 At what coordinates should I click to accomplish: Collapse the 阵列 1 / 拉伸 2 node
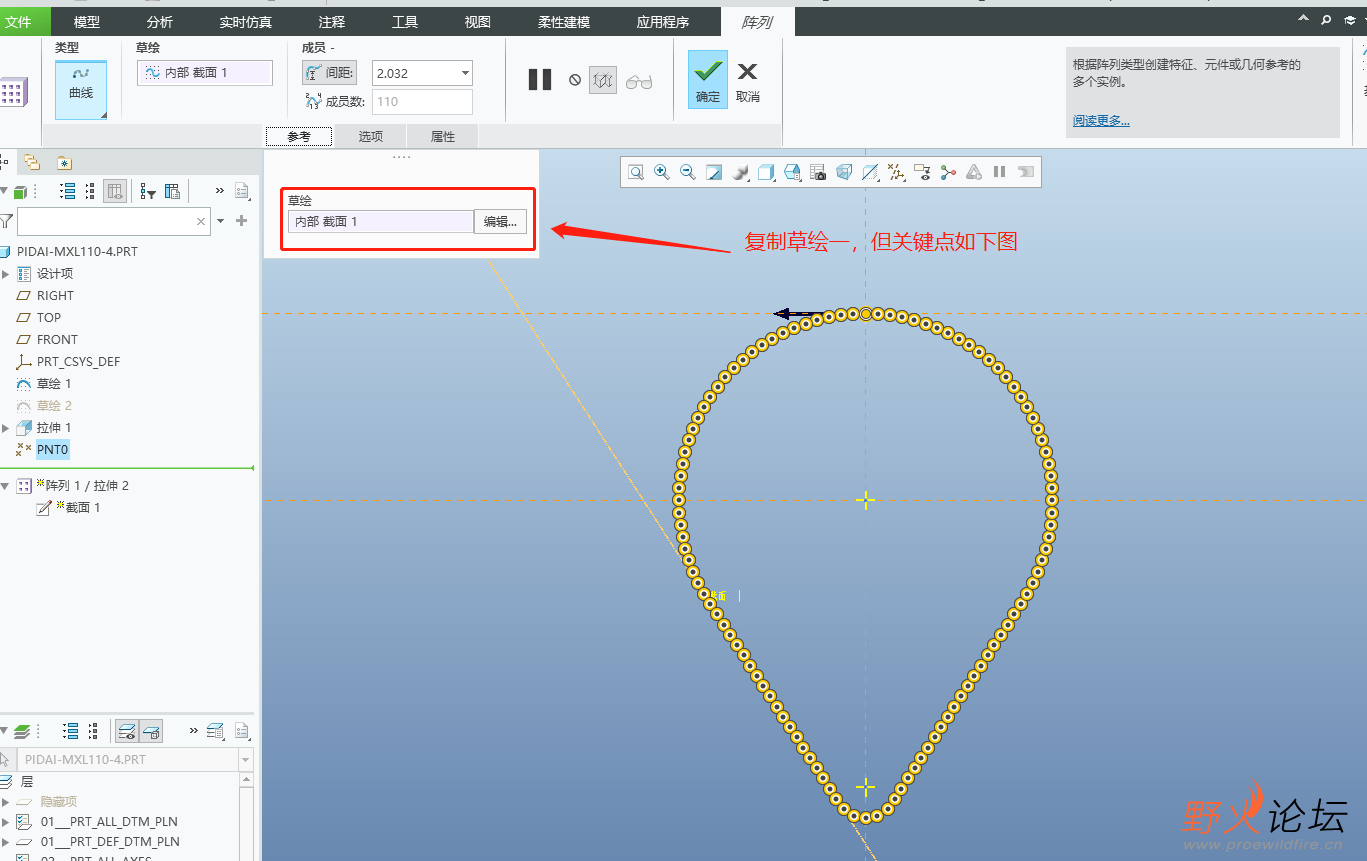click(x=5, y=486)
